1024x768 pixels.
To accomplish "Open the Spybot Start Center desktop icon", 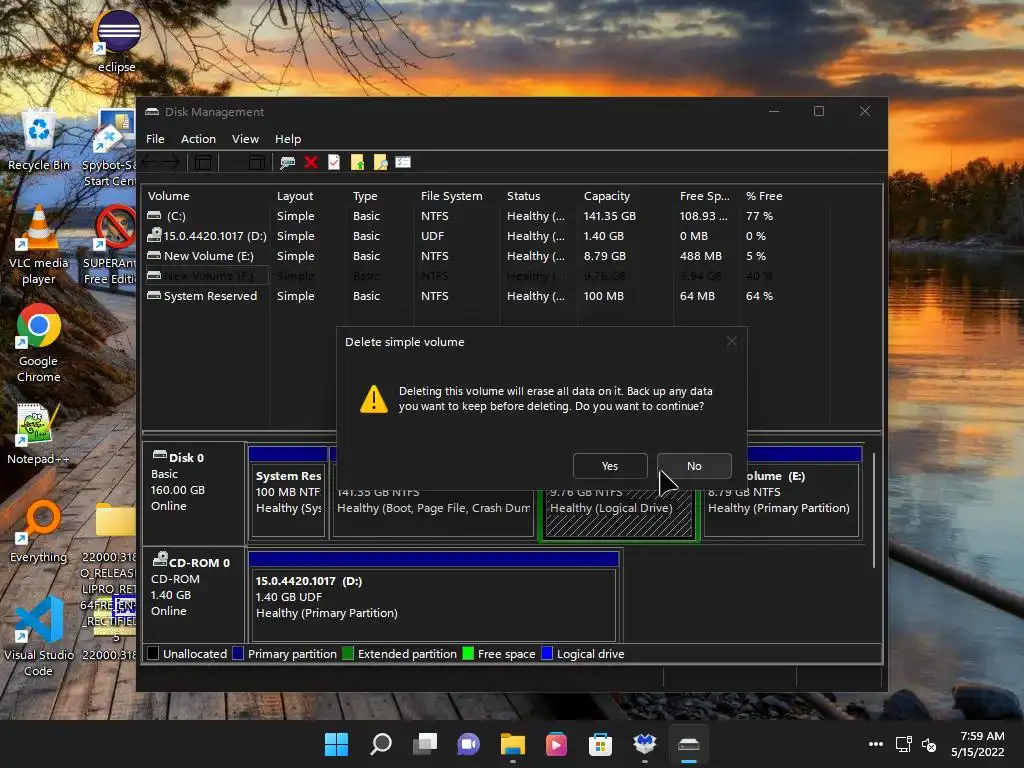I will (x=109, y=148).
